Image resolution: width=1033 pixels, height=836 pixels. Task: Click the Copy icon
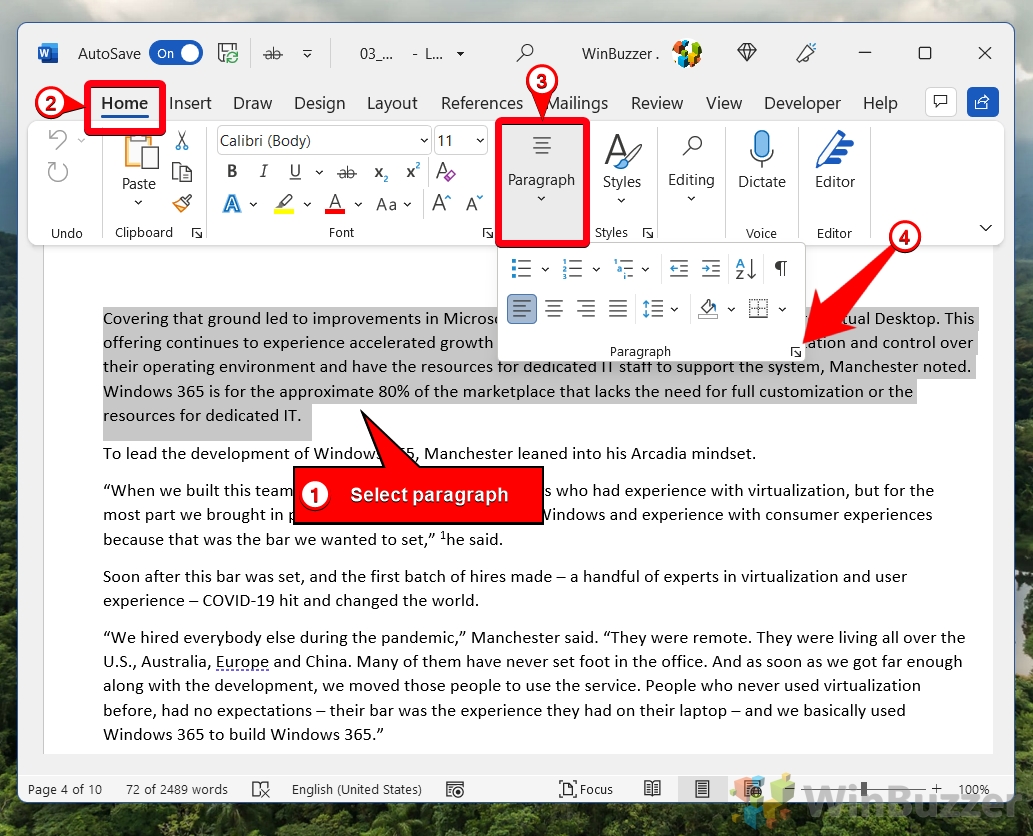(x=182, y=172)
